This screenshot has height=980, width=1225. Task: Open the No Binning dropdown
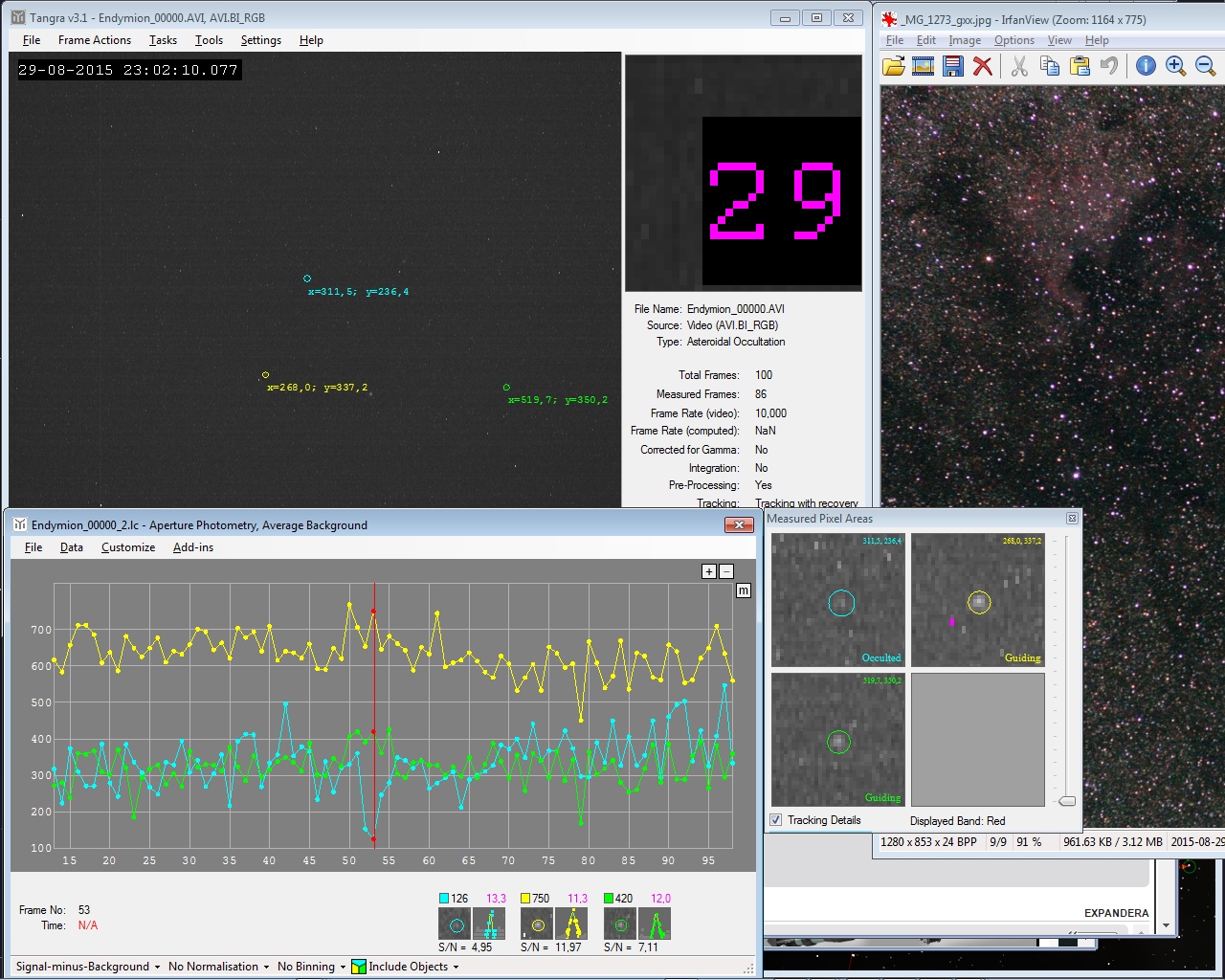[311, 967]
